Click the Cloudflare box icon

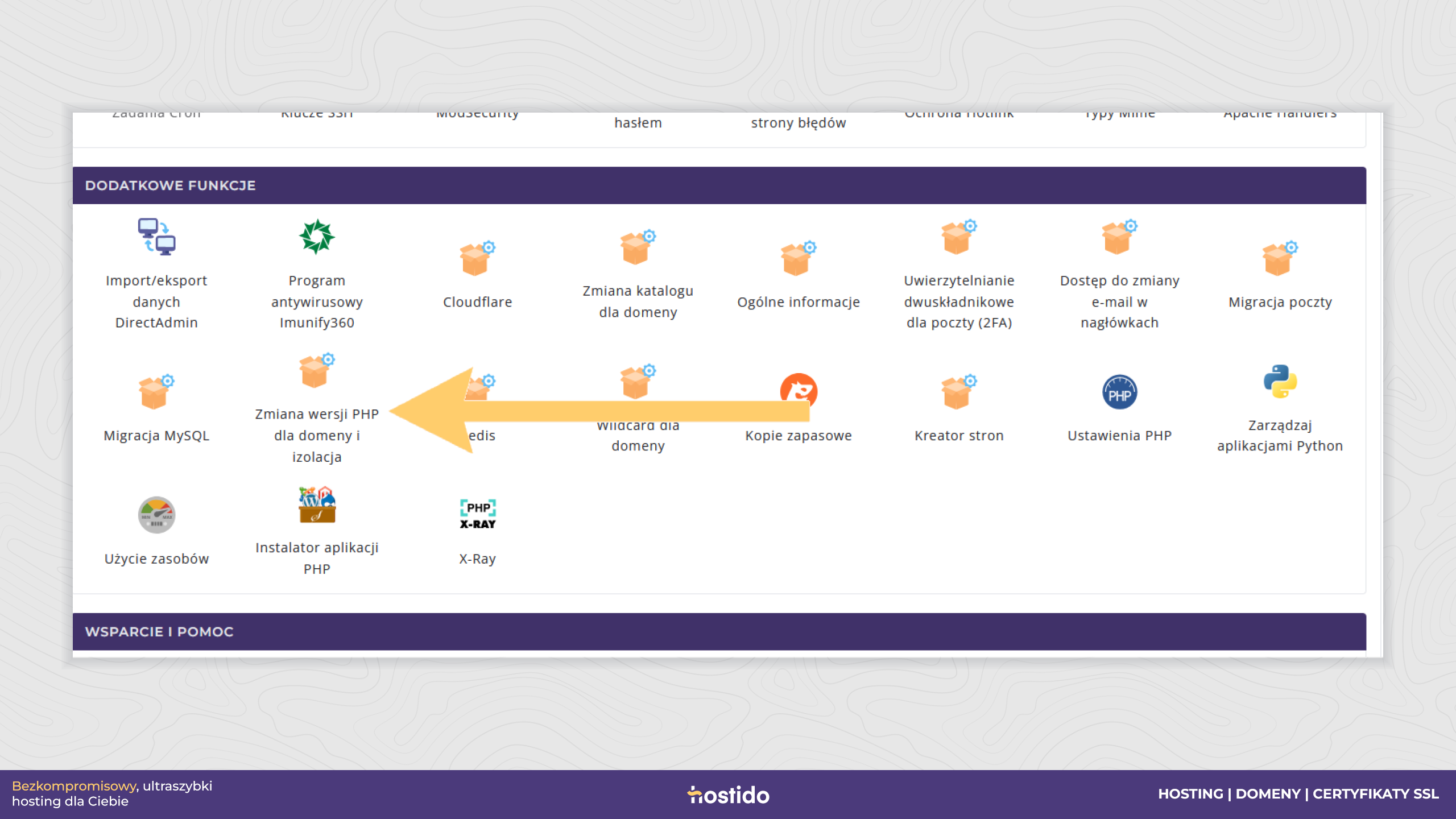pos(477,258)
